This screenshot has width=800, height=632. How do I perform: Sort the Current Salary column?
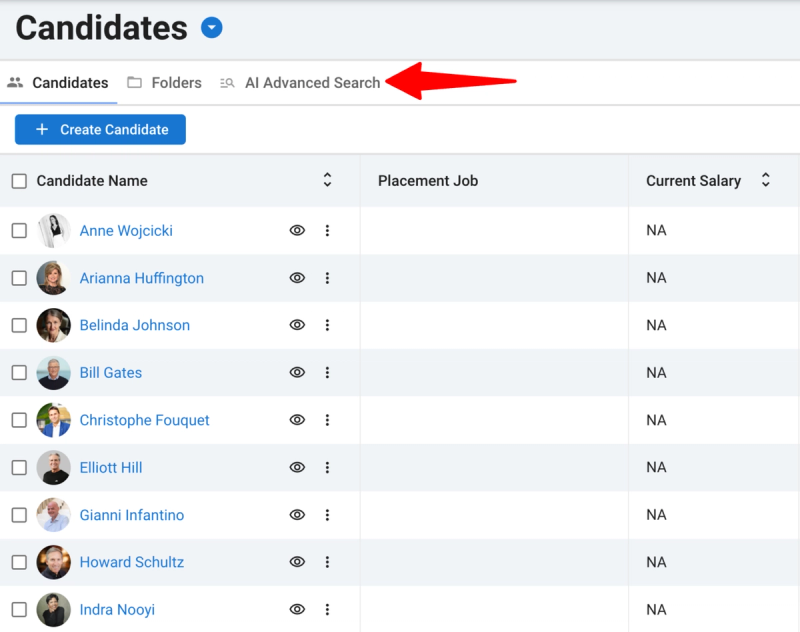pos(765,180)
